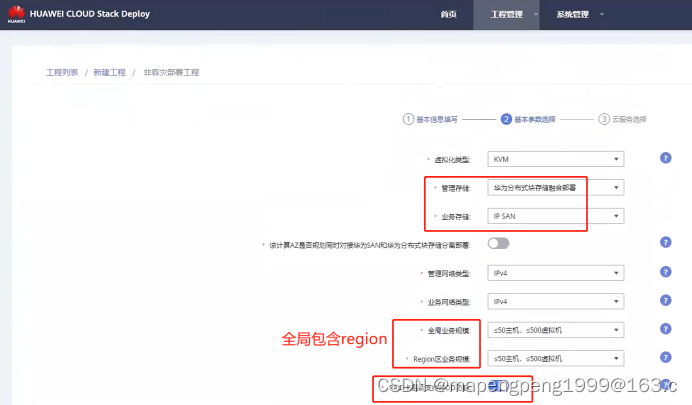This screenshot has height=405, width=692.
Task: Show help for 全局业务规模
Action: pos(666,329)
